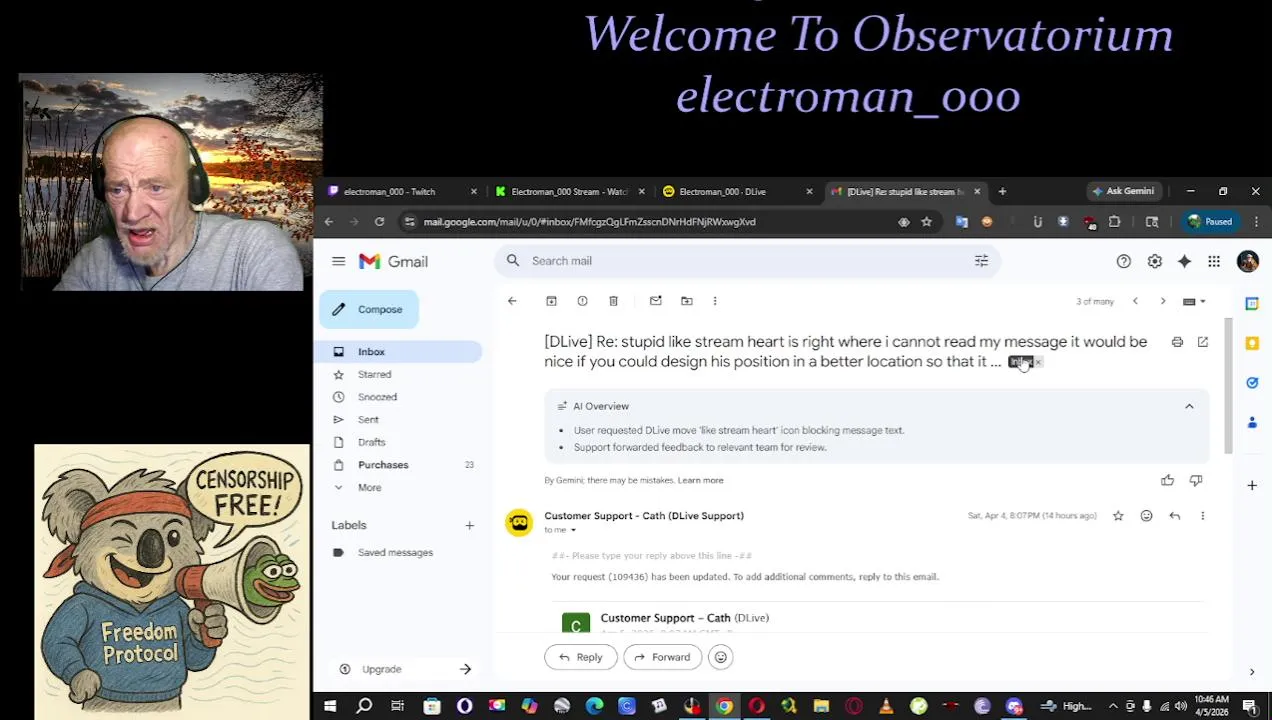Open conversation in new window
Screen dimensions: 1272x720
[x=1203, y=342]
